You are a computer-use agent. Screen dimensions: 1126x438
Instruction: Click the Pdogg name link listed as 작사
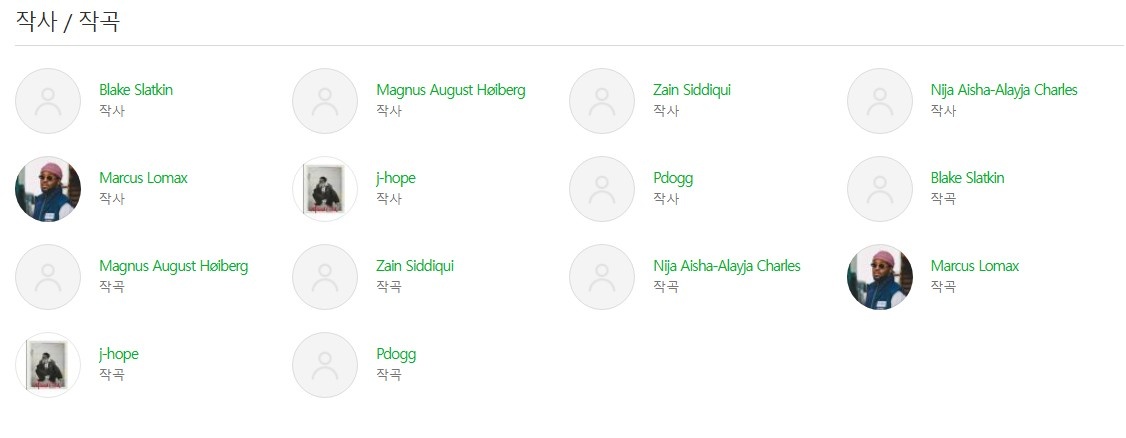[673, 178]
